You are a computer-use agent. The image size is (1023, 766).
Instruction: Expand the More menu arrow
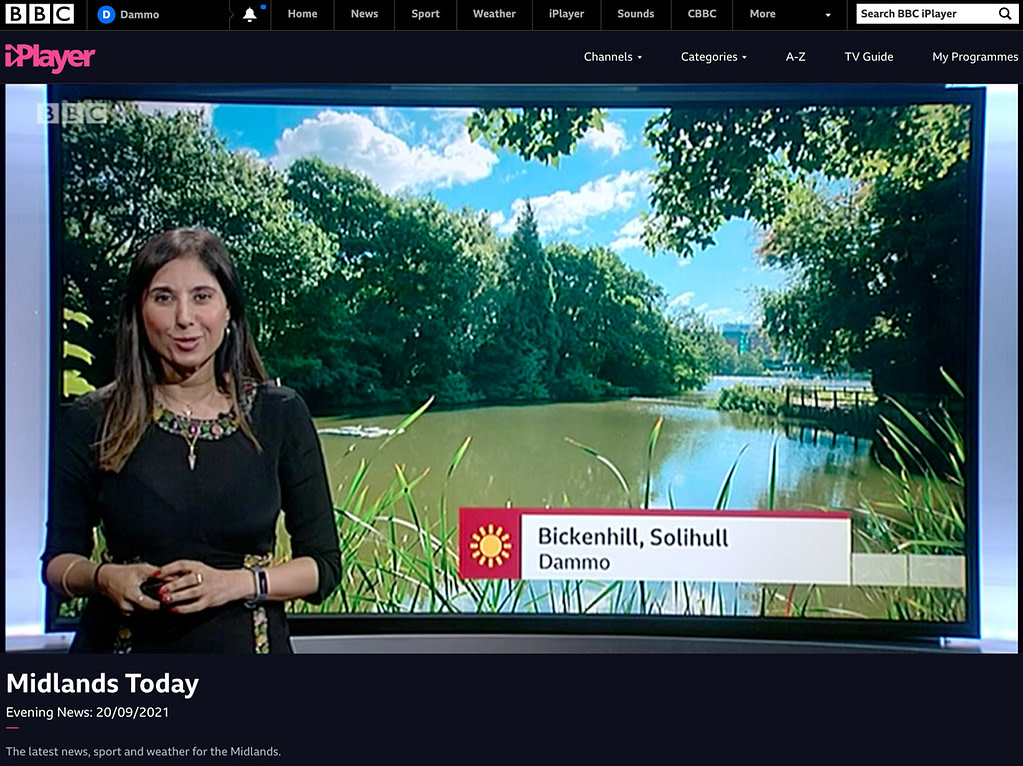pyautogui.click(x=828, y=15)
